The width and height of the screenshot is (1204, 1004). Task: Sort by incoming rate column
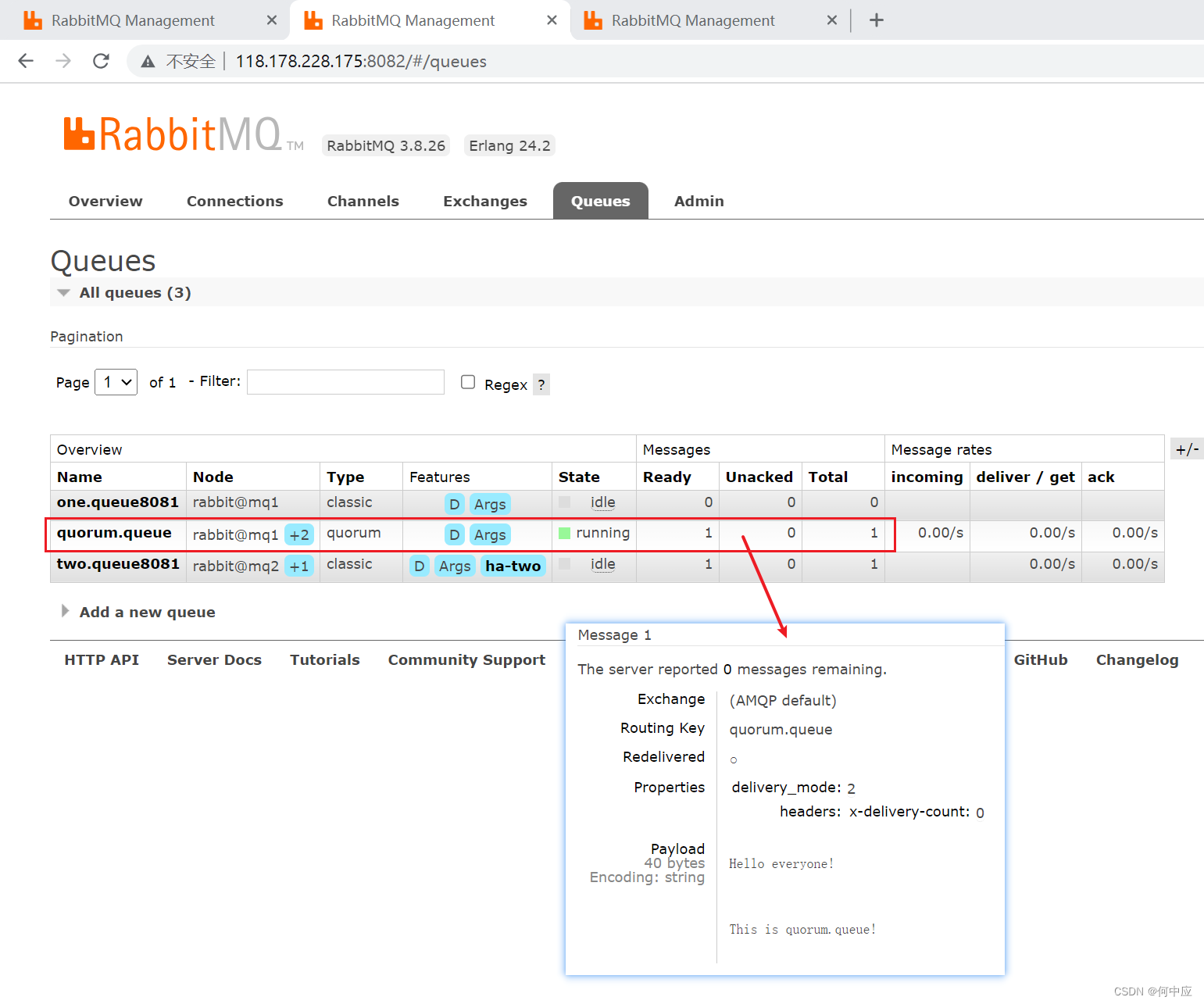[x=927, y=477]
